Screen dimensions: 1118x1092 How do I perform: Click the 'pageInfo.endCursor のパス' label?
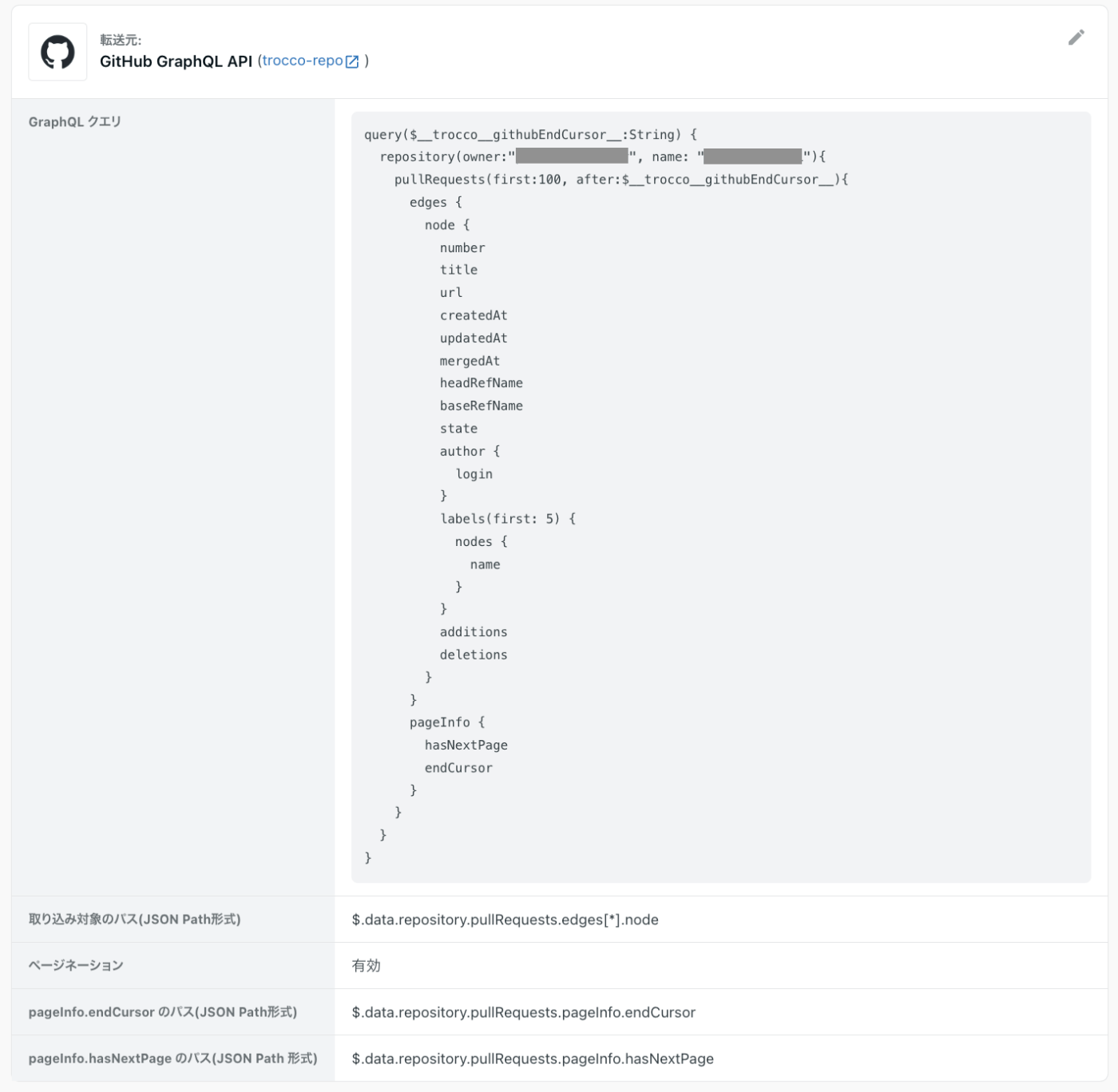163,1011
